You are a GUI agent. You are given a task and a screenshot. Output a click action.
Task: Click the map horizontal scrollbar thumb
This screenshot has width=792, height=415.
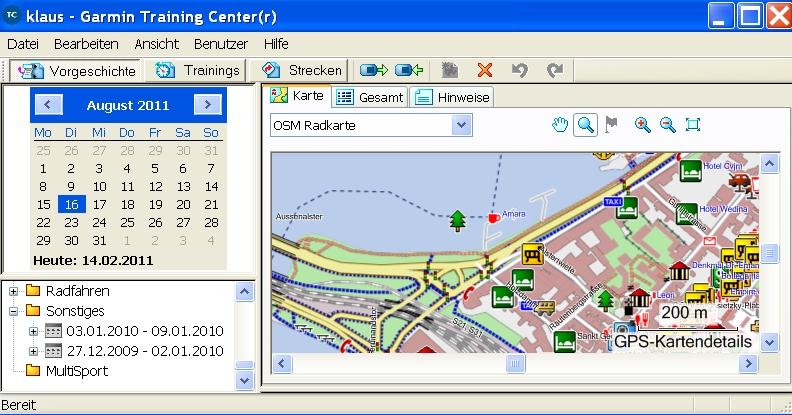[x=515, y=363]
